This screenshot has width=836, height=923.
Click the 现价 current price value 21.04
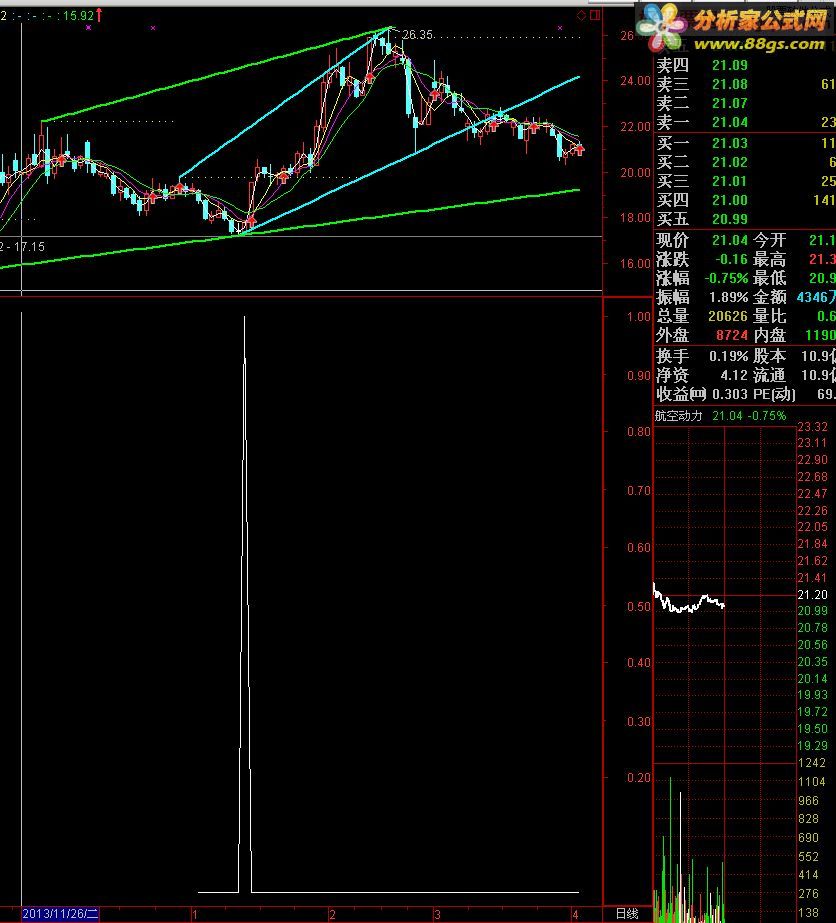click(x=729, y=240)
